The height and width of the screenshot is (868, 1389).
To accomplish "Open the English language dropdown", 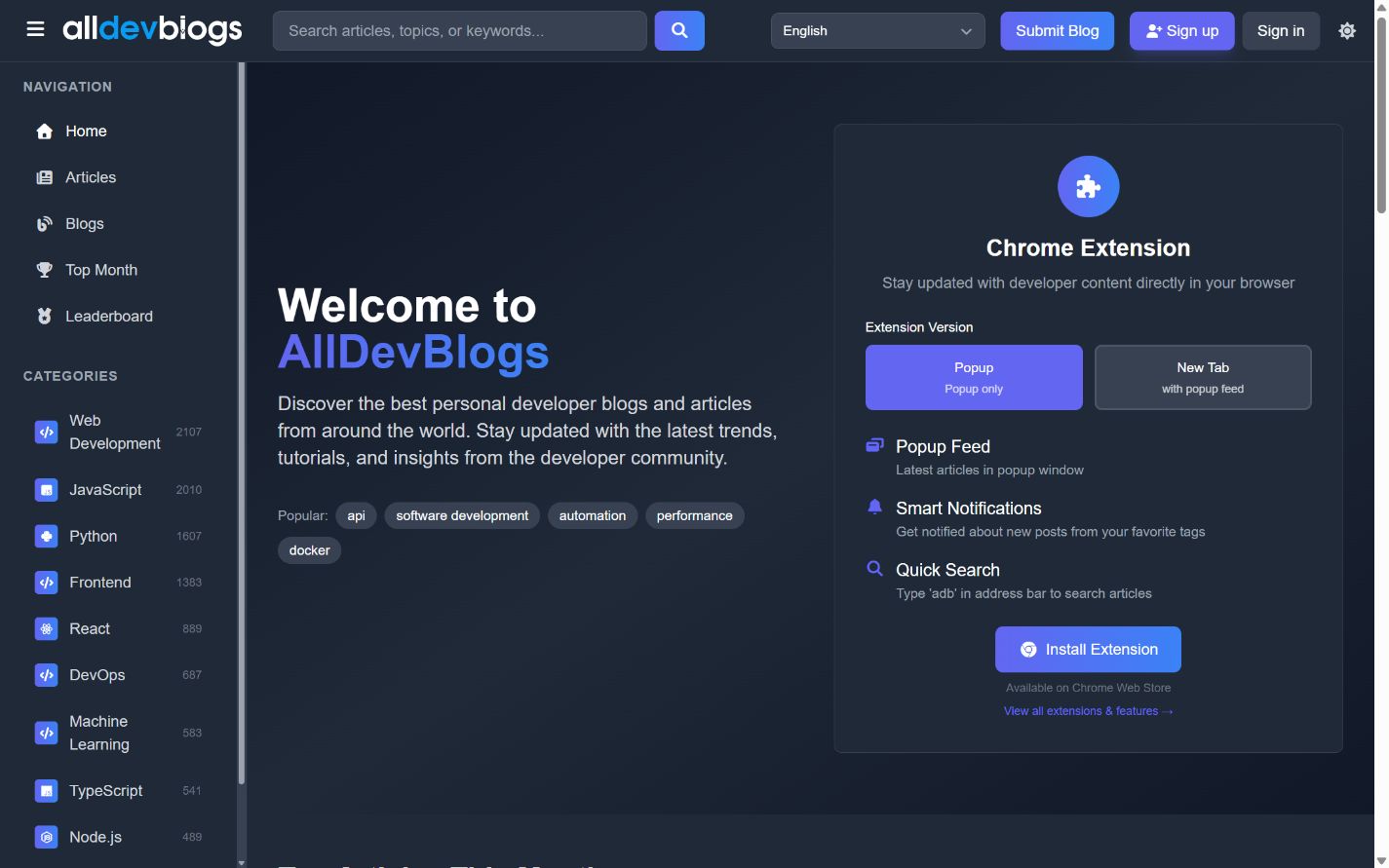I will point(877,31).
